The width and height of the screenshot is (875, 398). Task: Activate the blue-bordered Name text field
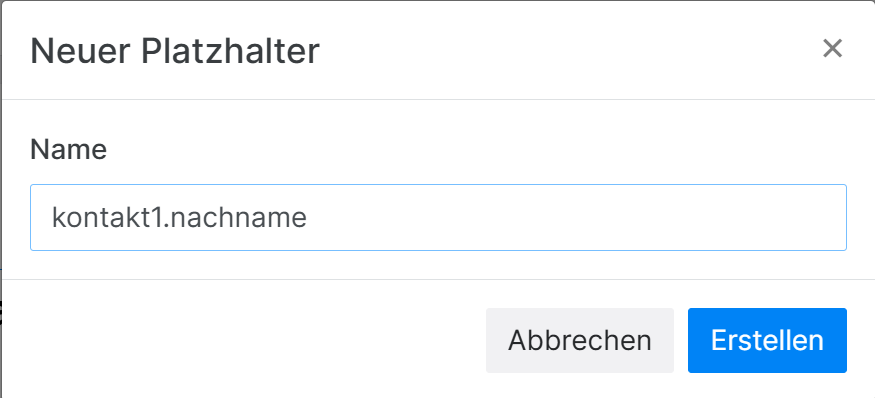438,218
